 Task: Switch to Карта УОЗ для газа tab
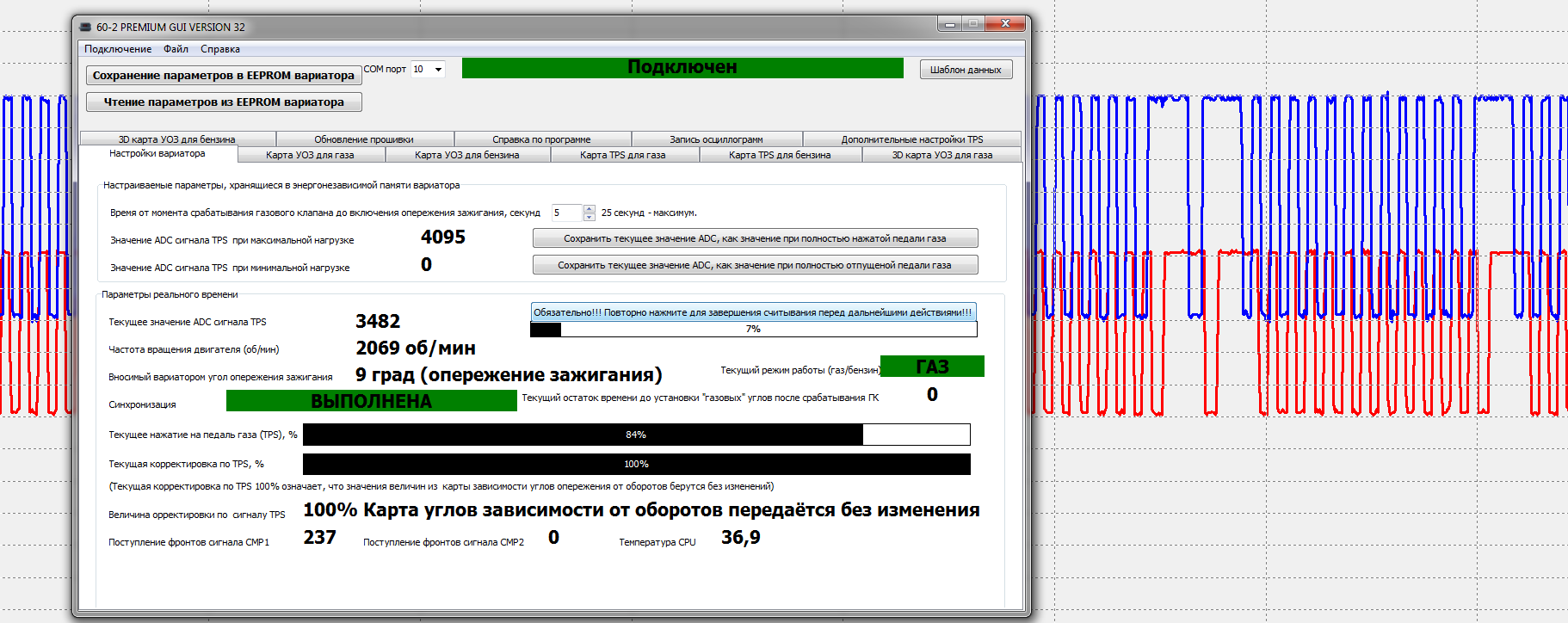[x=310, y=155]
